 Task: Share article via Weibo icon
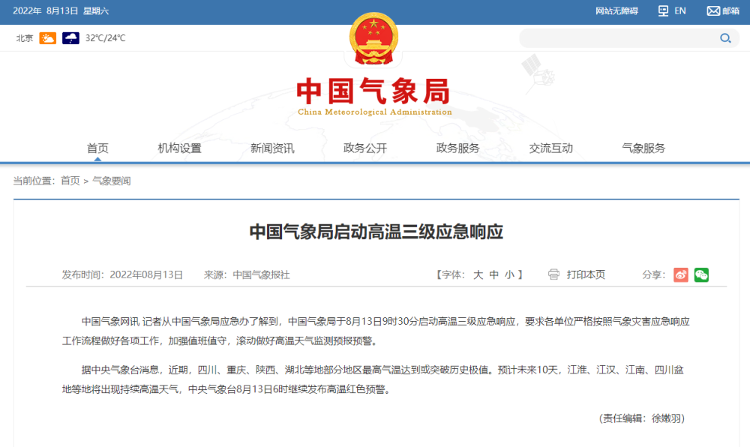pos(681,275)
